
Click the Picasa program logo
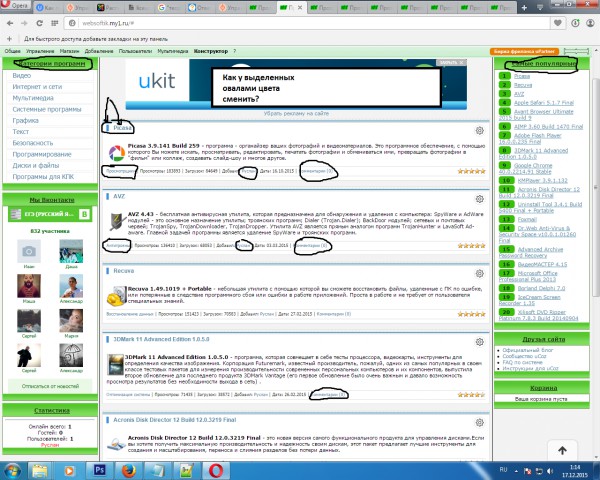click(x=116, y=153)
